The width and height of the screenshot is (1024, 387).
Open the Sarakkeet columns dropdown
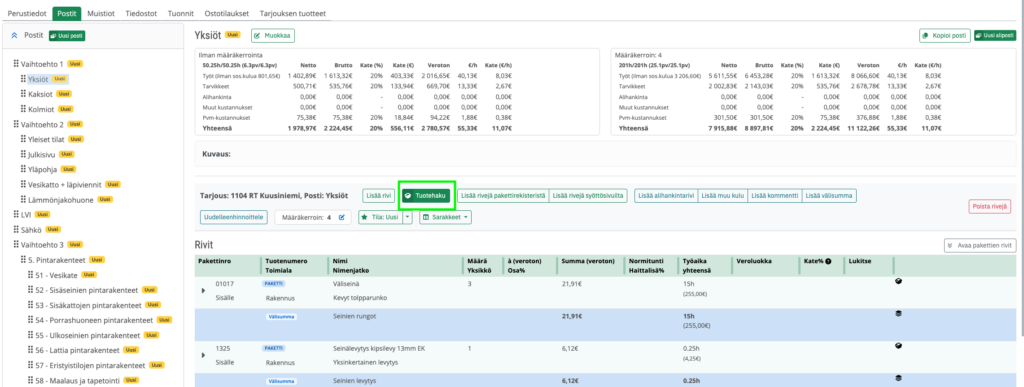click(445, 217)
